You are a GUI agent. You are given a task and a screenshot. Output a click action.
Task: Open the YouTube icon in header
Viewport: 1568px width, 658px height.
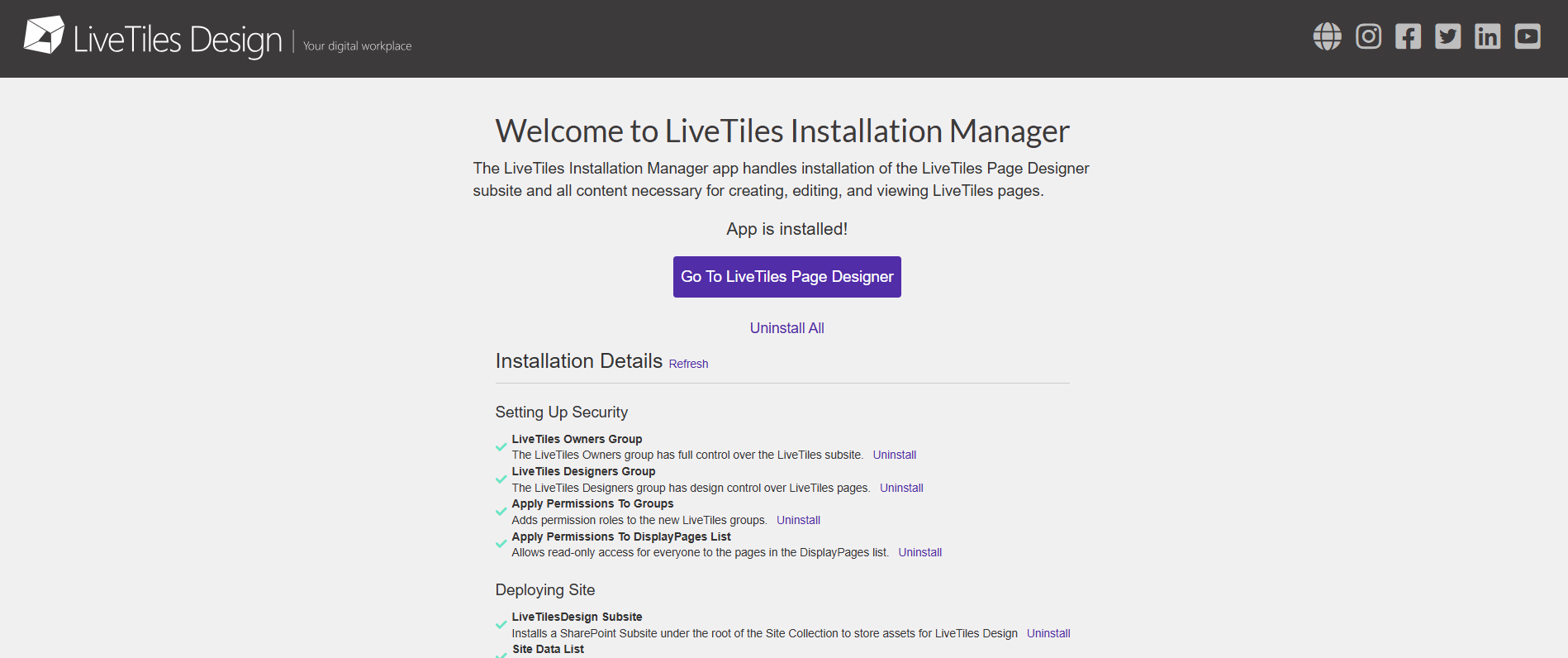tap(1527, 36)
